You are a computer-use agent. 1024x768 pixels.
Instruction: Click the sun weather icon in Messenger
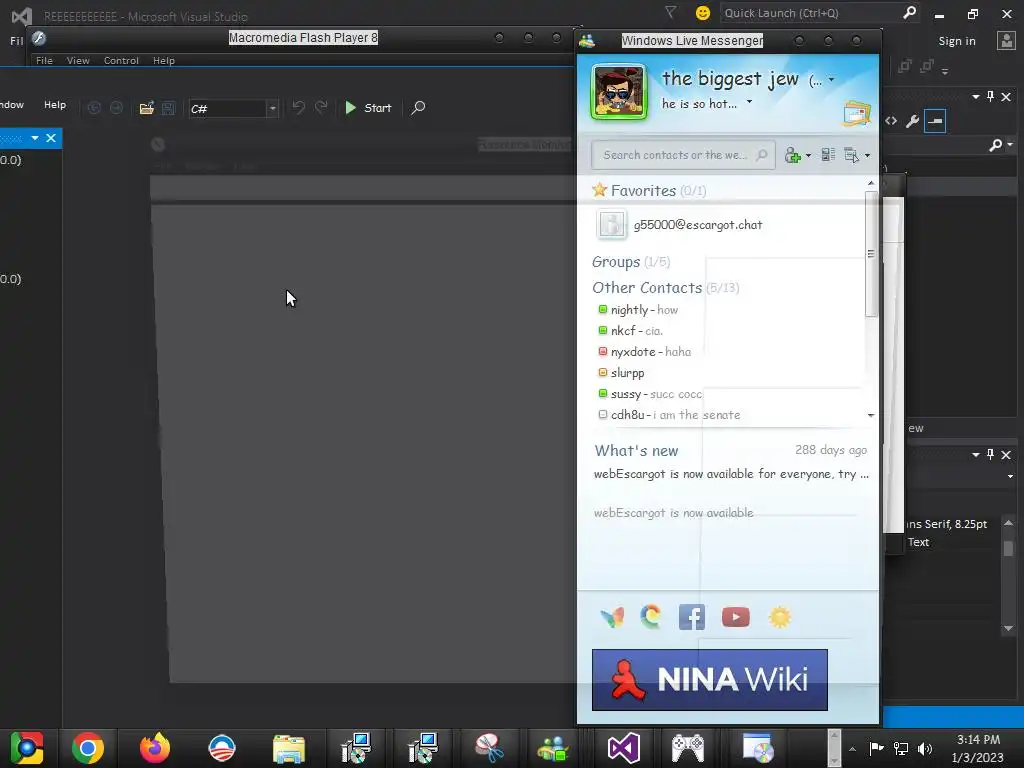(780, 617)
